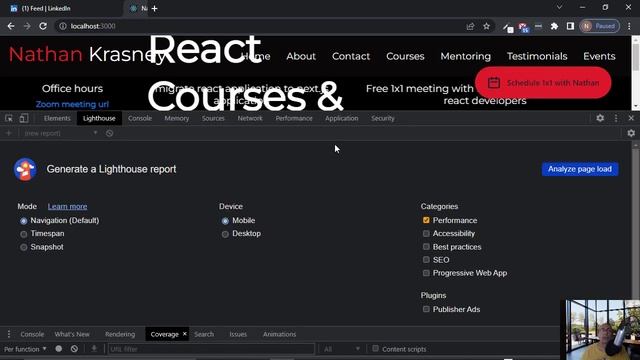Enable Best practices category
640x360 pixels.
coord(426,247)
